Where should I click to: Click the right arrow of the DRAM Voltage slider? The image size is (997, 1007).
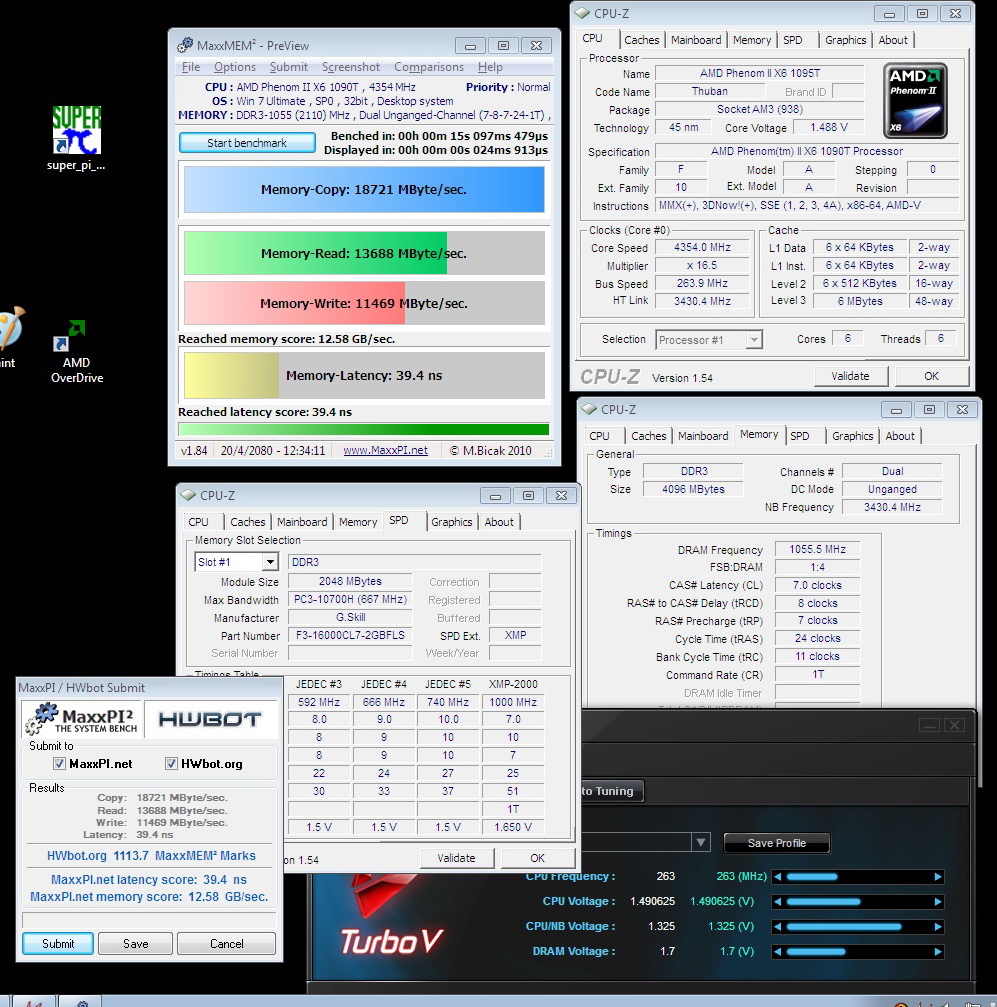pyautogui.click(x=938, y=952)
